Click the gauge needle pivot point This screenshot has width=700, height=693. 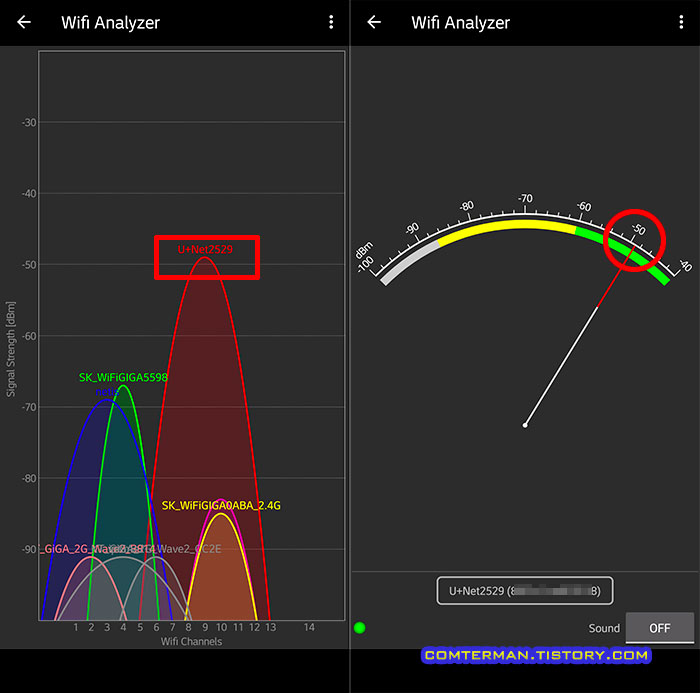tap(525, 425)
